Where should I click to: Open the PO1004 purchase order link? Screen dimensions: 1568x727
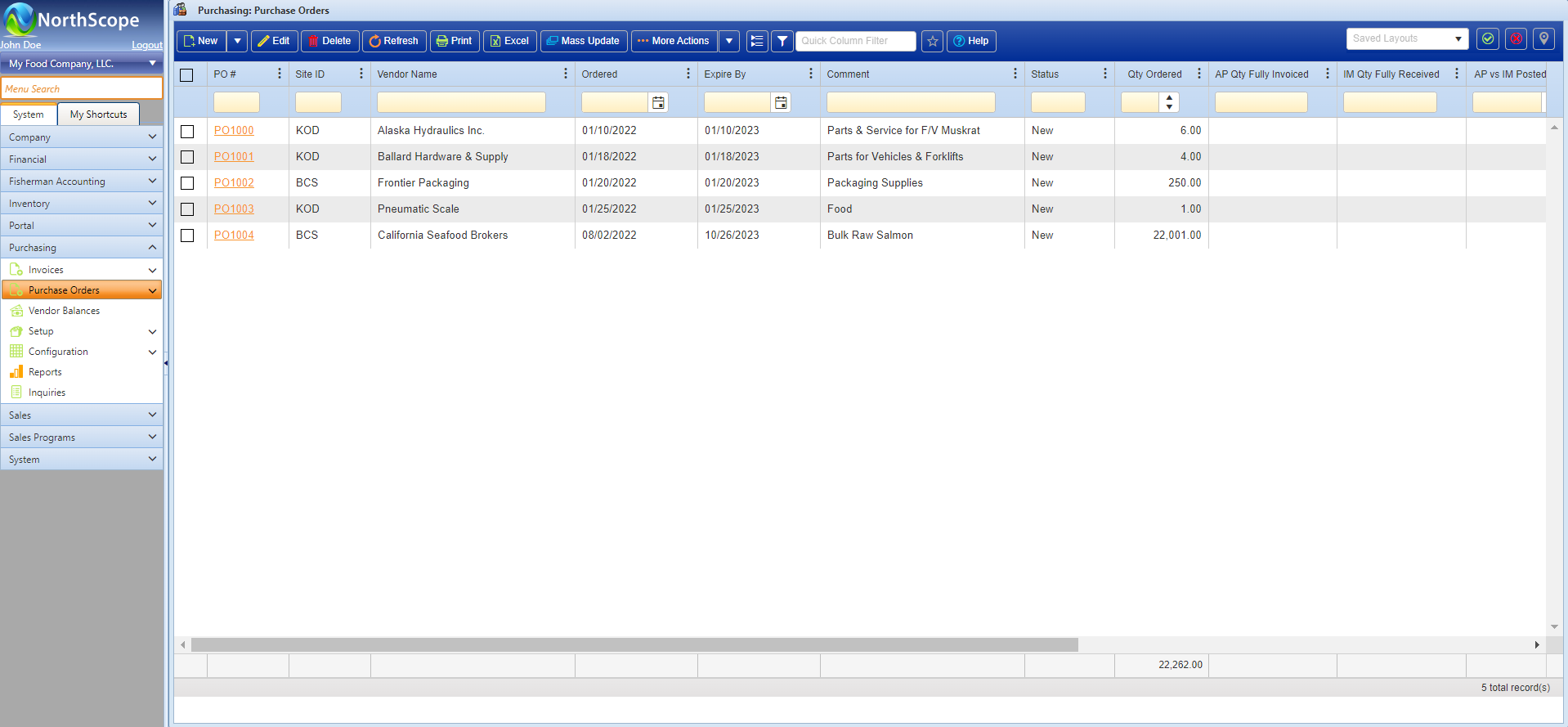(x=234, y=236)
